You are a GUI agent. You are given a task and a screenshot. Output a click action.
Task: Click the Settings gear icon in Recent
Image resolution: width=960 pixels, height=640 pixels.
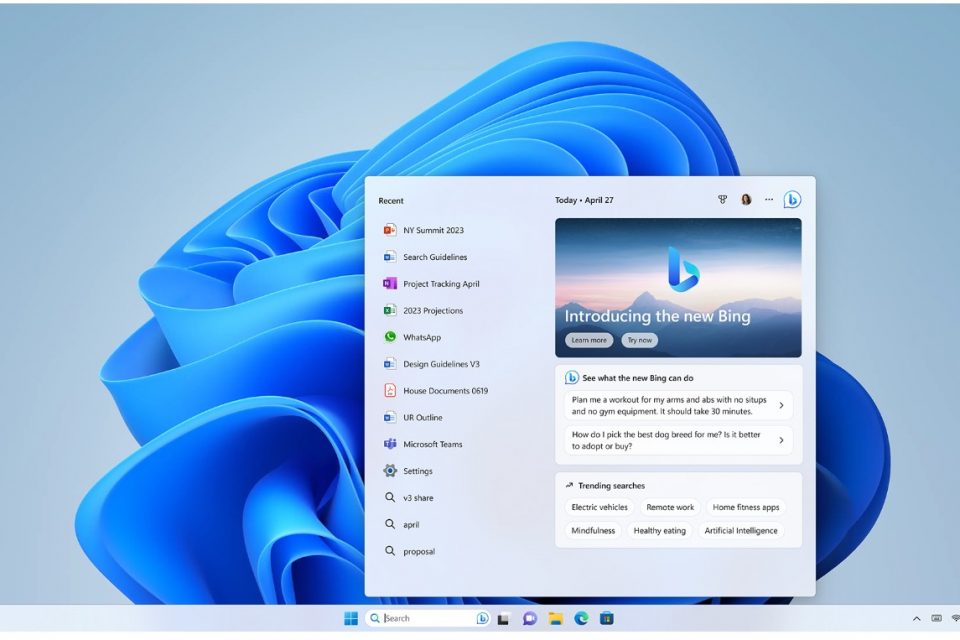[x=390, y=471]
